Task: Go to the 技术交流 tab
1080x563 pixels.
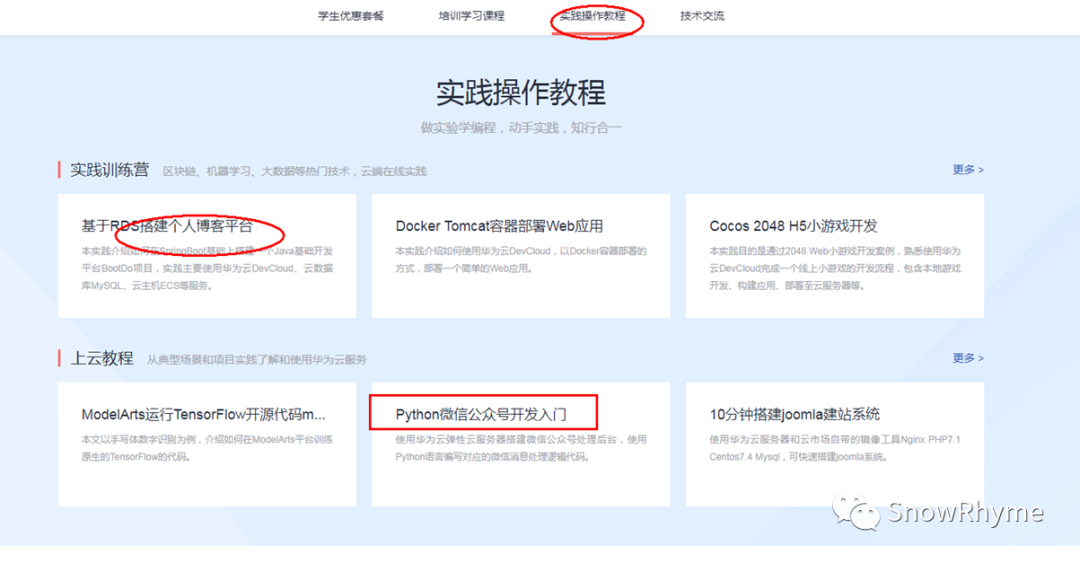Action: (x=702, y=16)
